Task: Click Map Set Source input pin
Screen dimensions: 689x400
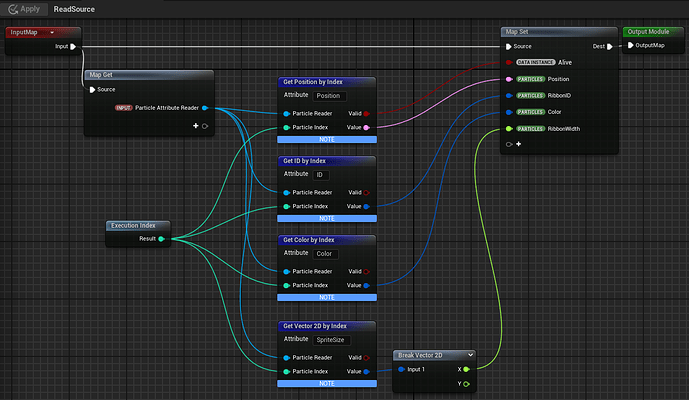Action: [508, 47]
